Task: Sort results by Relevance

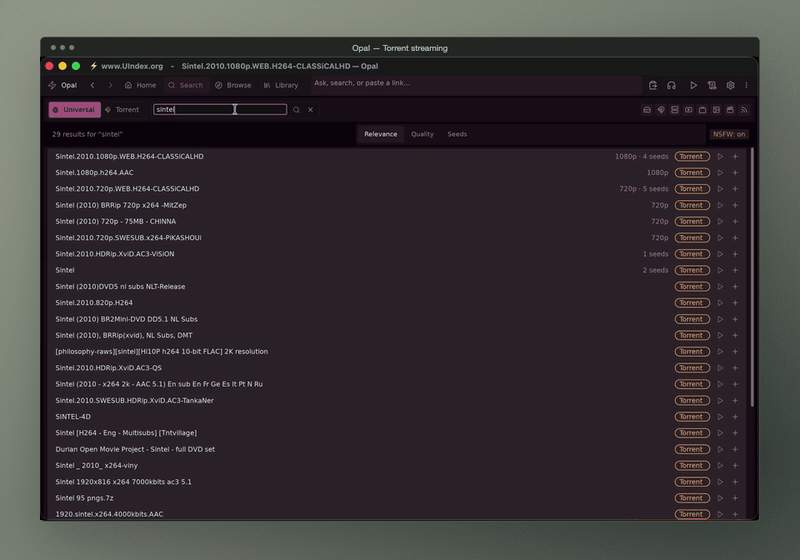Action: pyautogui.click(x=381, y=134)
